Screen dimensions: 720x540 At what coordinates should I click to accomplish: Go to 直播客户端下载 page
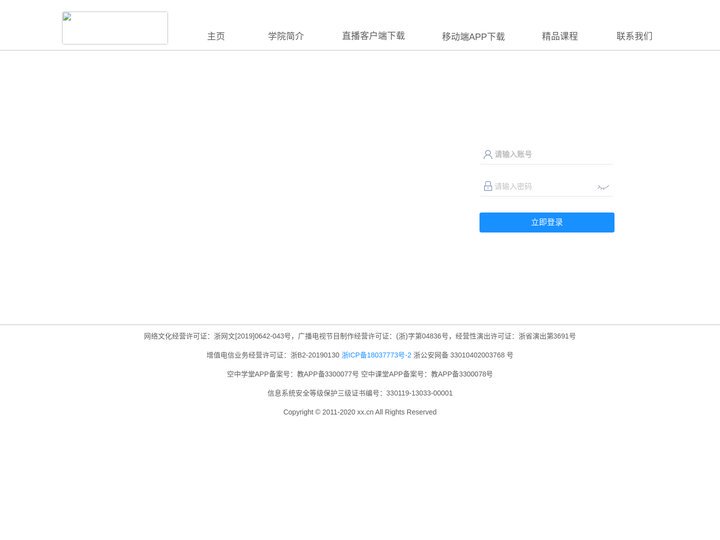pyautogui.click(x=373, y=36)
